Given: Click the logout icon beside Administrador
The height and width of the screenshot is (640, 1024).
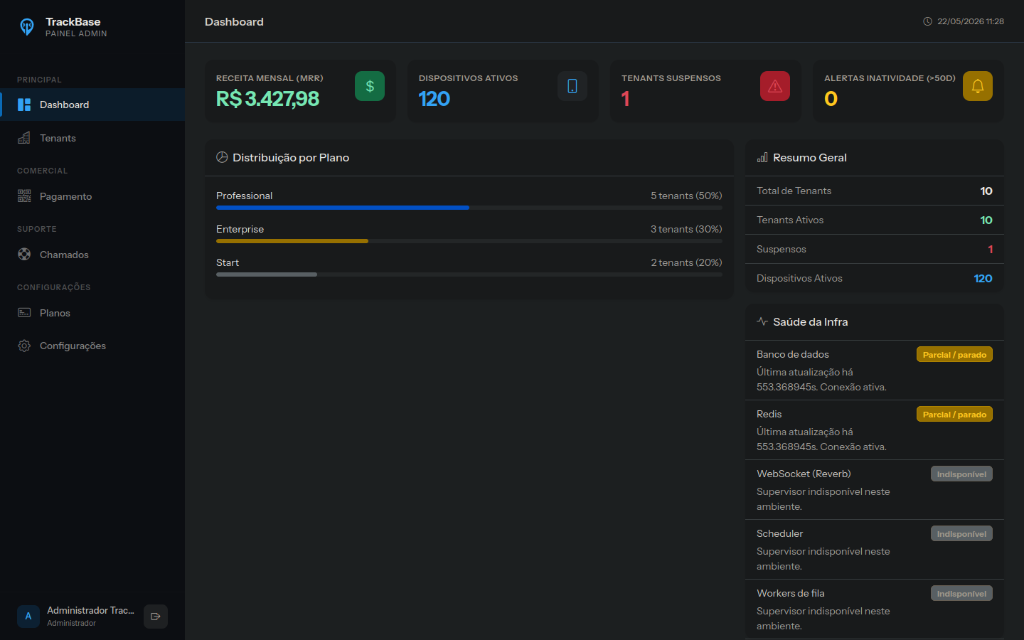Looking at the screenshot, I should tap(155, 616).
